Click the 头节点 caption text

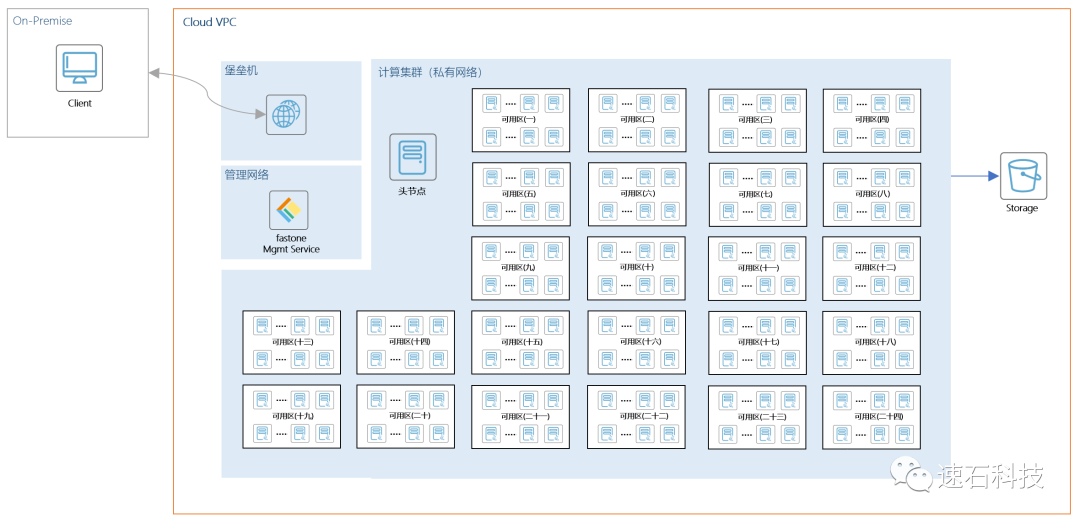pyautogui.click(x=412, y=191)
